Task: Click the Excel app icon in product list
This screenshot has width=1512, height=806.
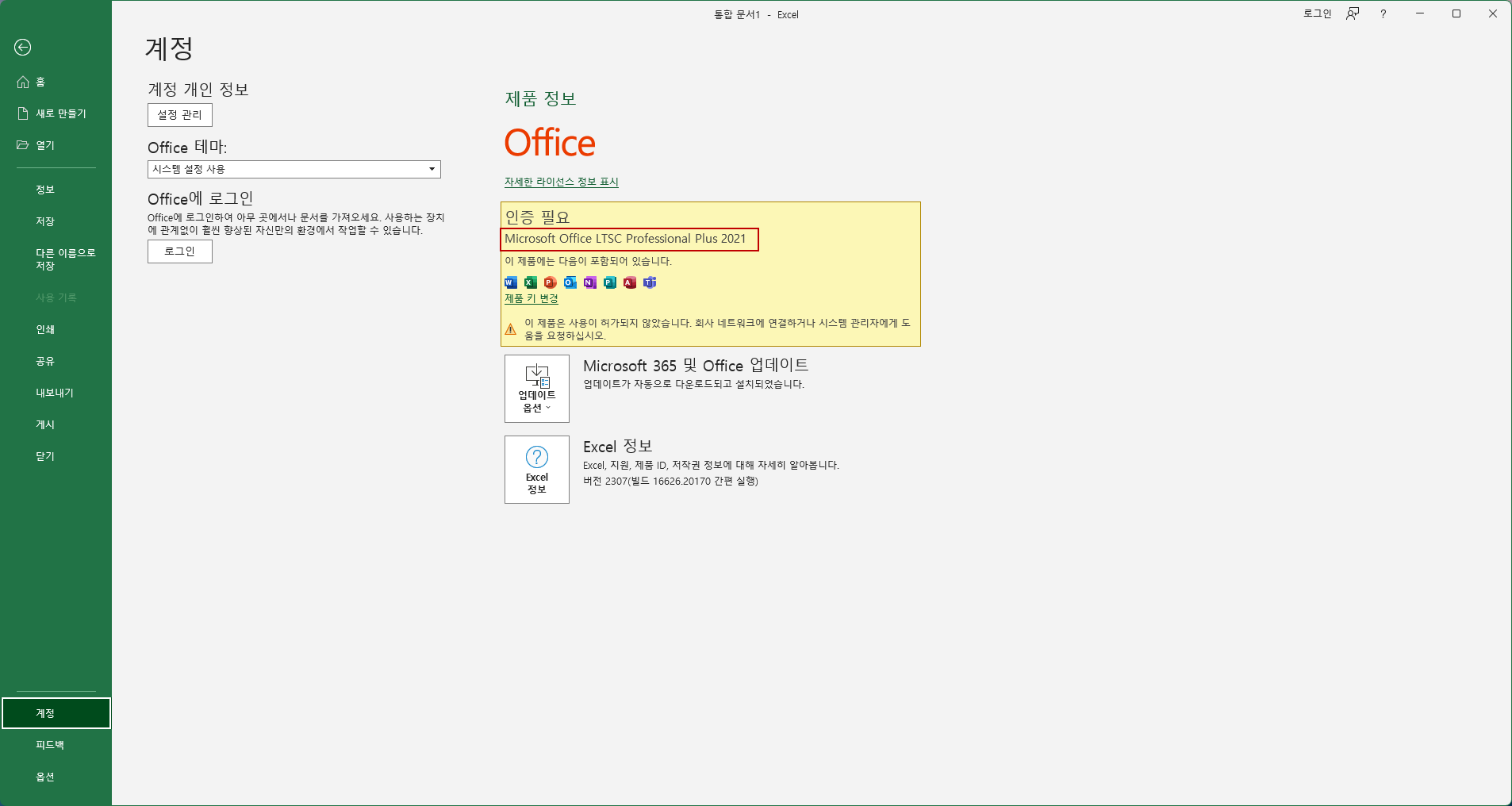Action: [x=531, y=282]
